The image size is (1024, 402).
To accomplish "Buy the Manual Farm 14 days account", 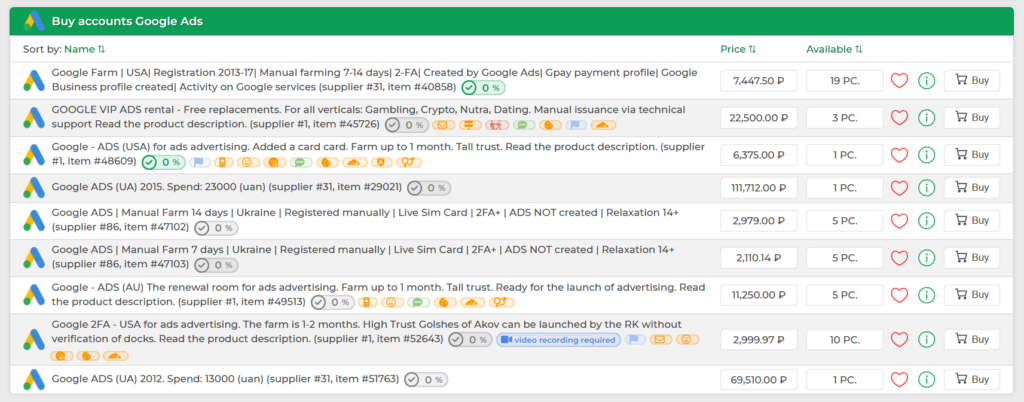I will click(972, 221).
